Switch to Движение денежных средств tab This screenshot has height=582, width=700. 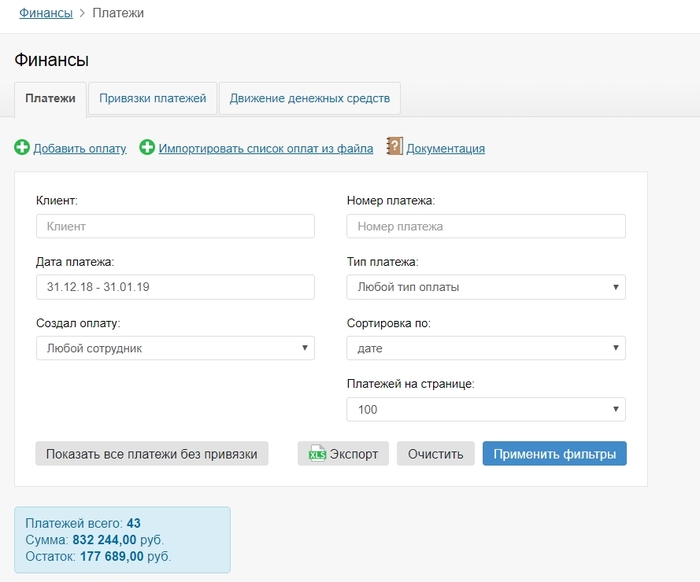tap(309, 99)
